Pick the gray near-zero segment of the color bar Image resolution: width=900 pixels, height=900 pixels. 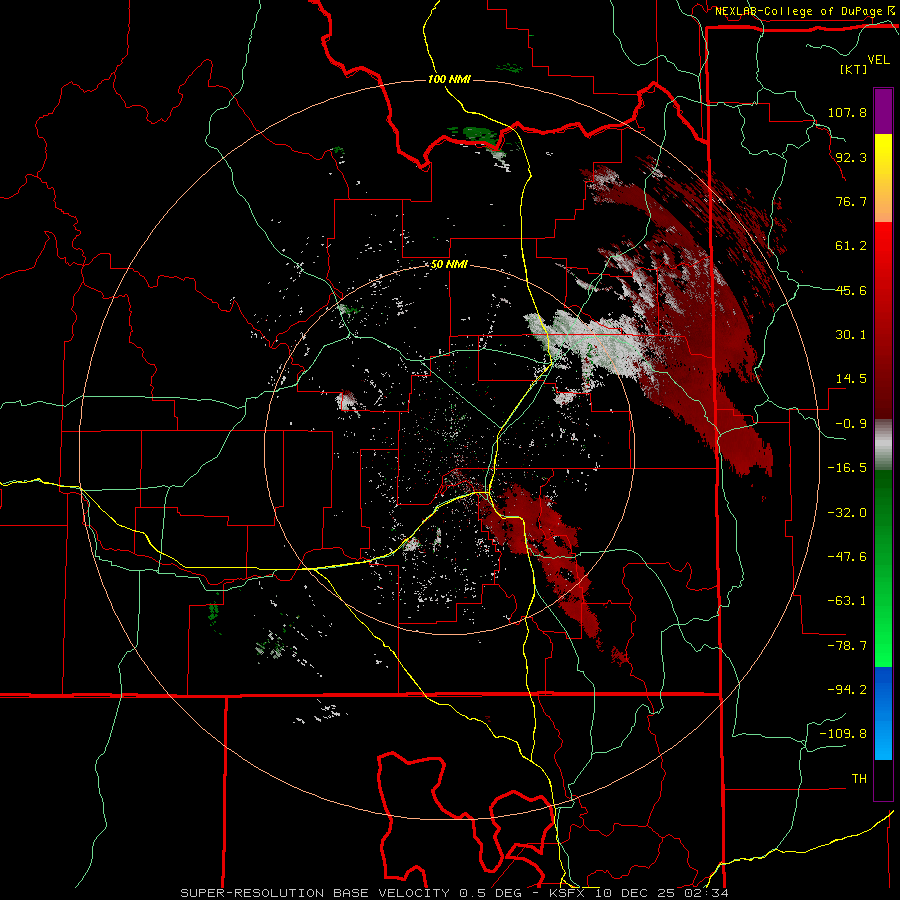(x=883, y=444)
